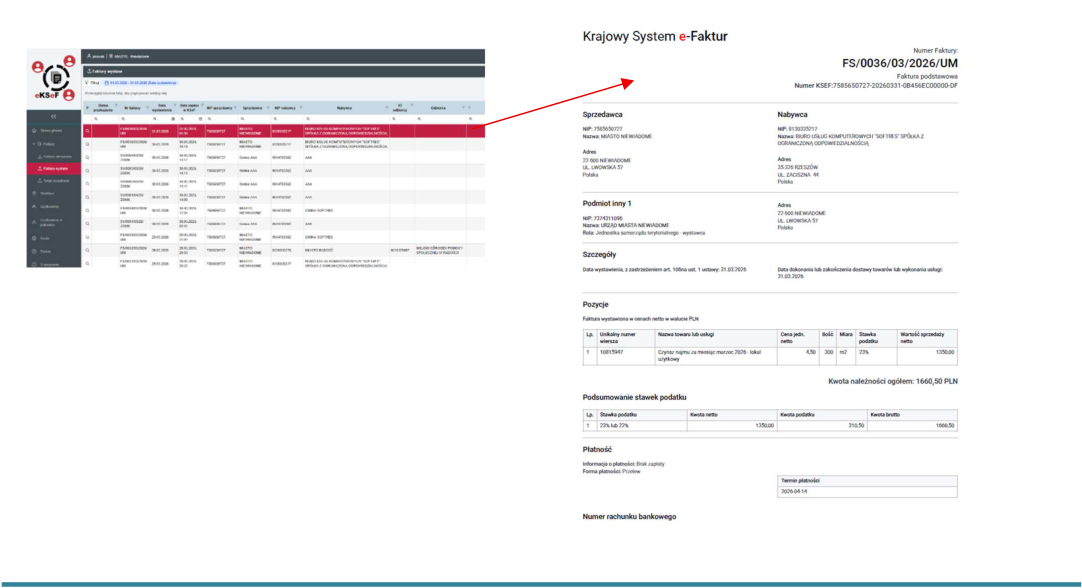Select Faktury otrzymane in the sidebar
Screen dimensions: 1082x588
coord(55,157)
